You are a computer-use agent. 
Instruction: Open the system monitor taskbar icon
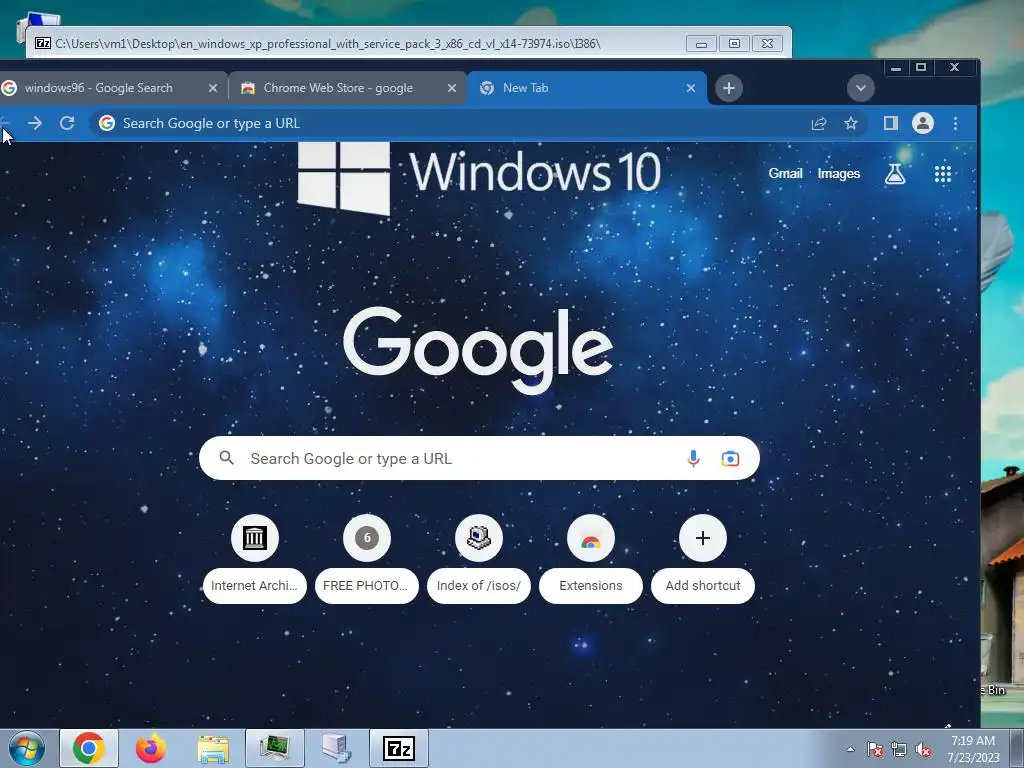coord(274,748)
